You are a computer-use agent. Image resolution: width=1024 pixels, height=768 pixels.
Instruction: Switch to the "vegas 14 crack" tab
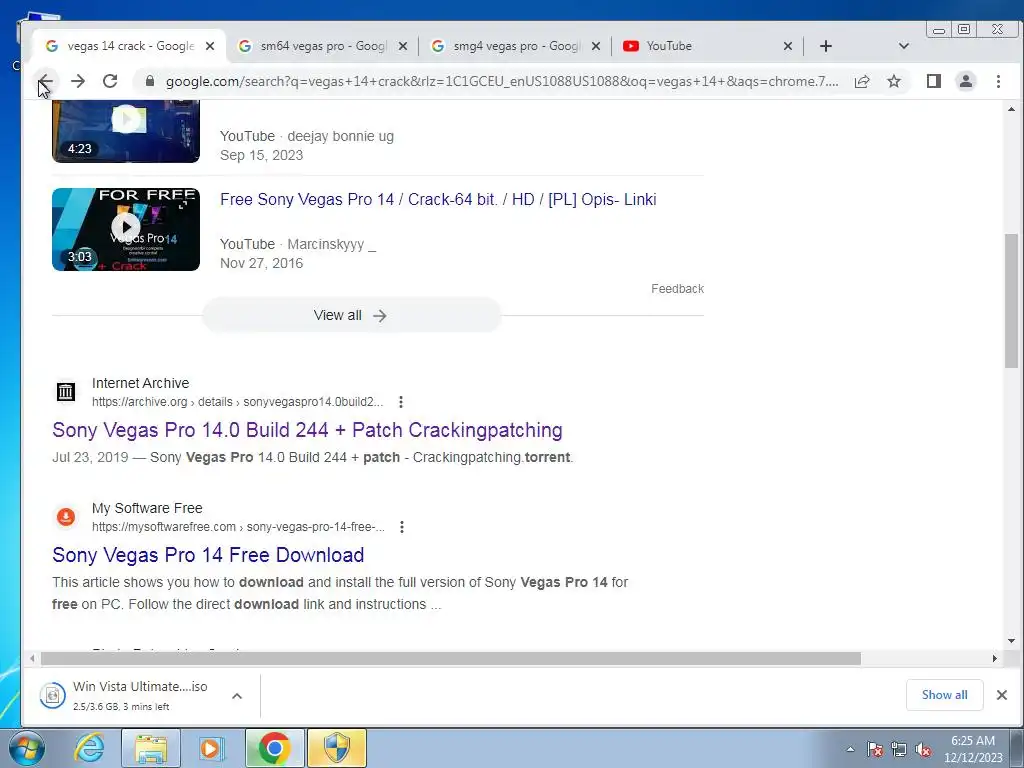click(129, 46)
